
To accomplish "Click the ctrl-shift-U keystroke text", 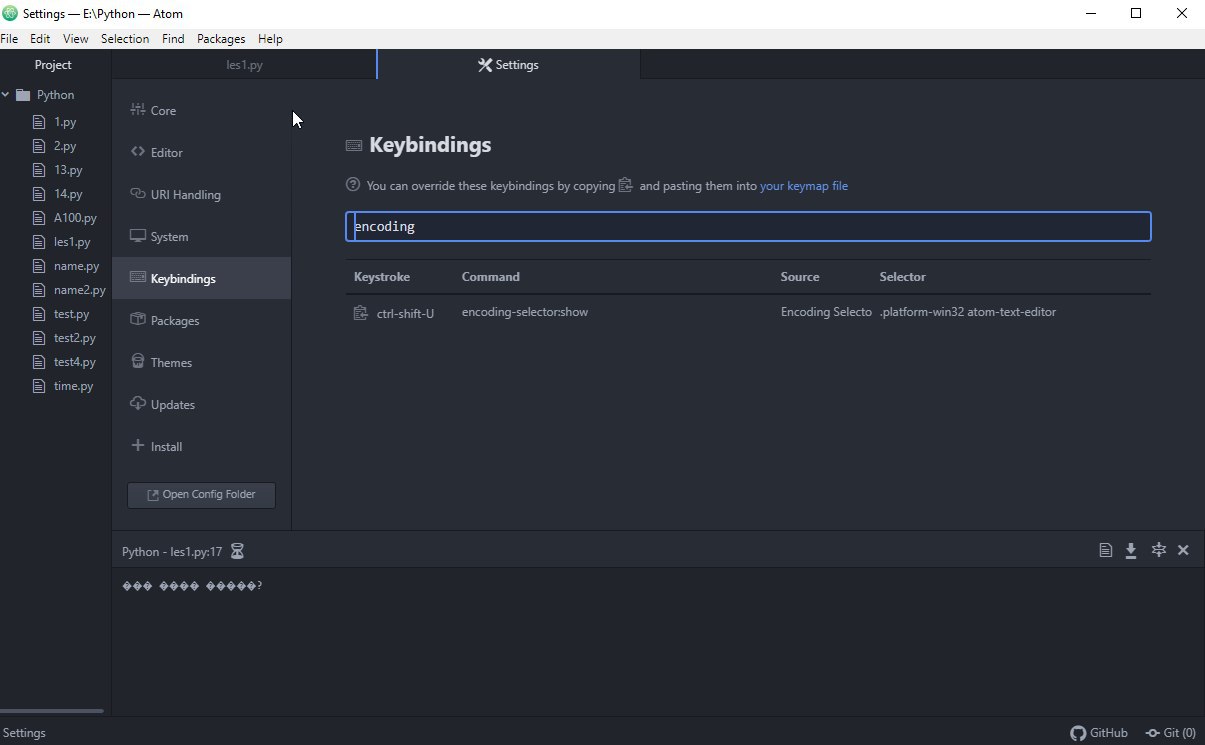I will point(405,314).
